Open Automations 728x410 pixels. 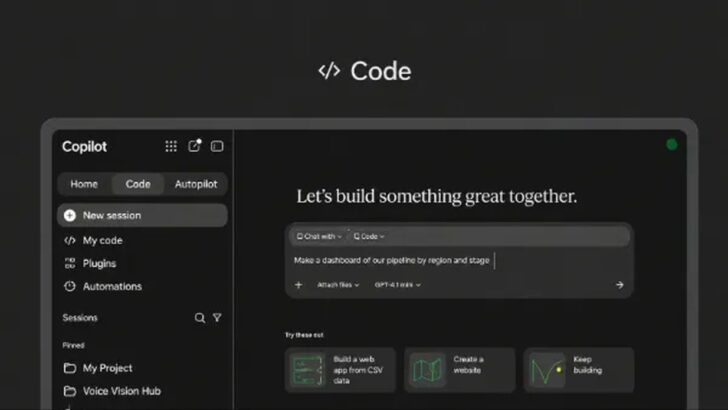click(112, 286)
